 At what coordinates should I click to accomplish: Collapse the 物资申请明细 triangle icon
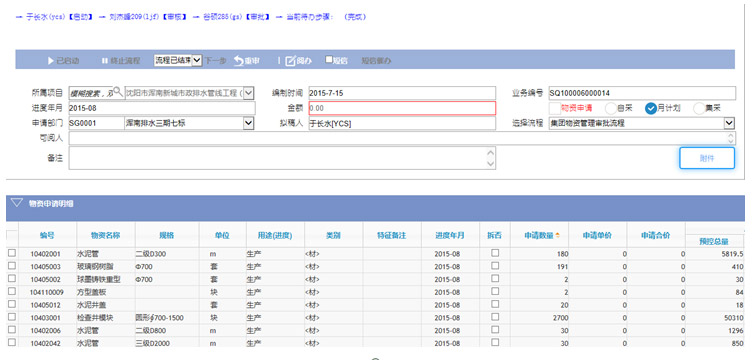(x=17, y=203)
